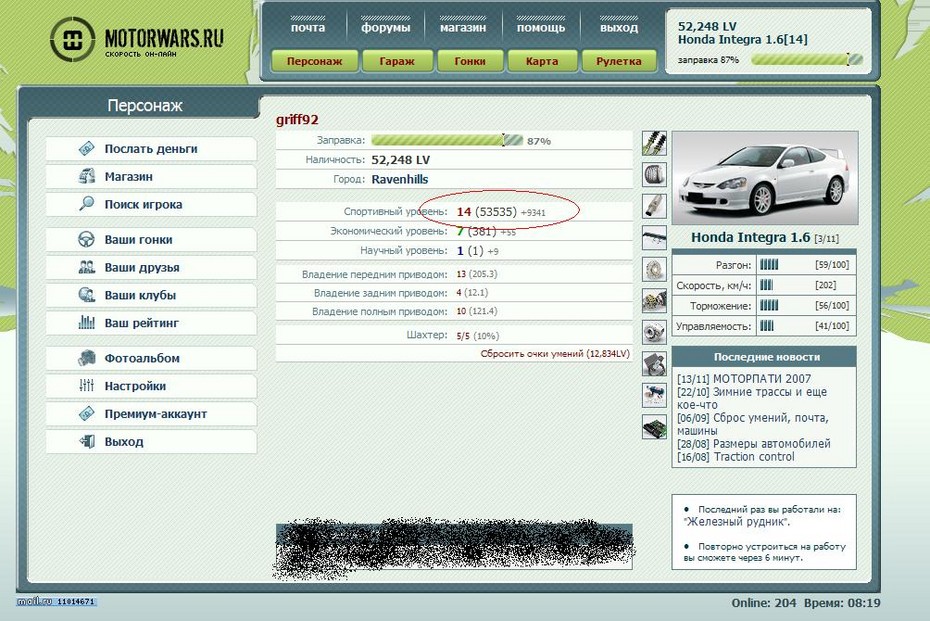Open the suspension coilovers part icon

(x=654, y=143)
